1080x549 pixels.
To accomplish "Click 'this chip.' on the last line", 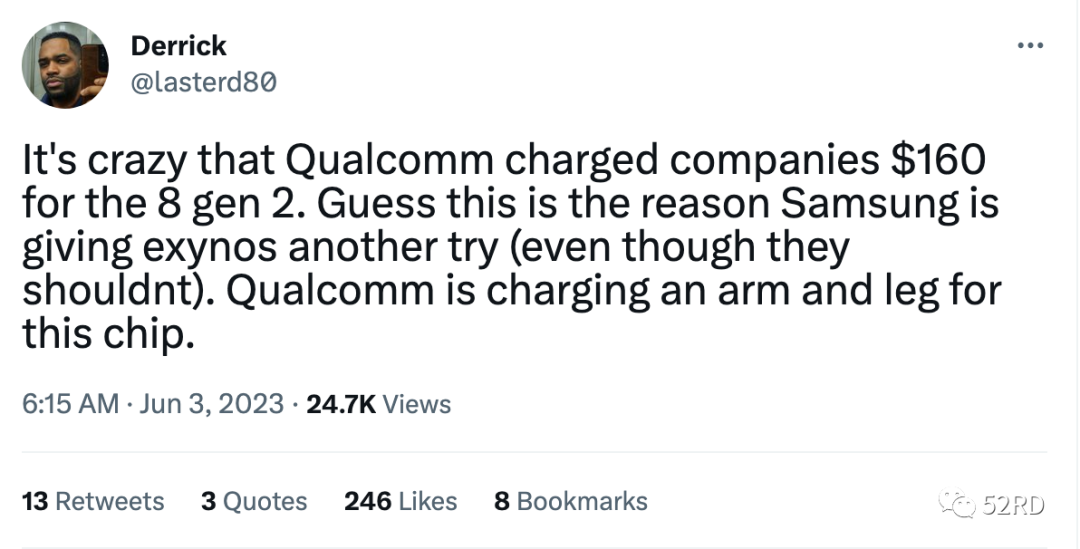I will pyautogui.click(x=109, y=335).
